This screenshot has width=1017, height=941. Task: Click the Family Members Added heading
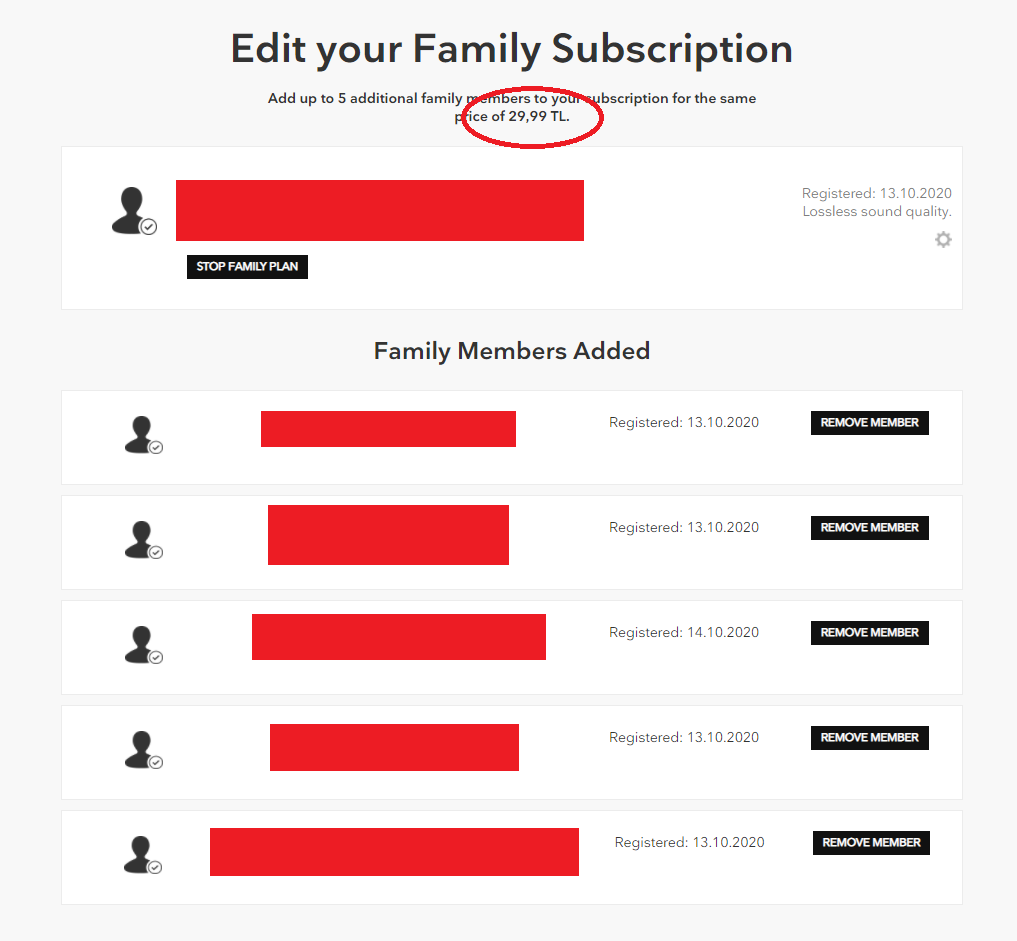click(512, 351)
